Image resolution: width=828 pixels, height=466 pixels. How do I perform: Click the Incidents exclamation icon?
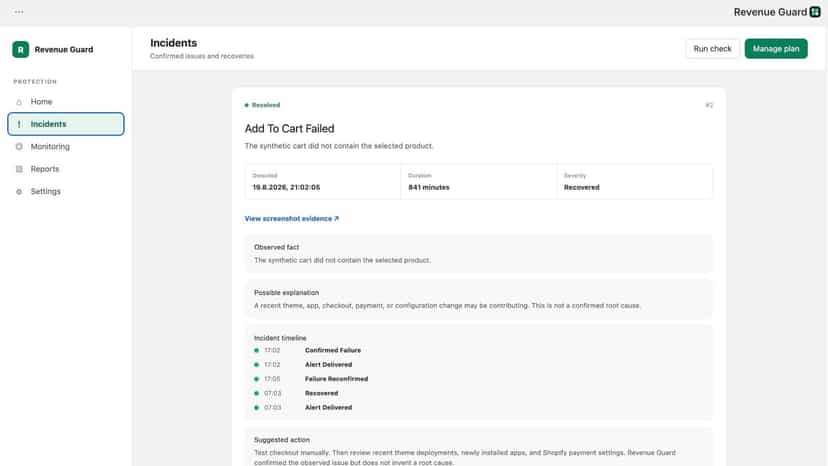[x=19, y=124]
